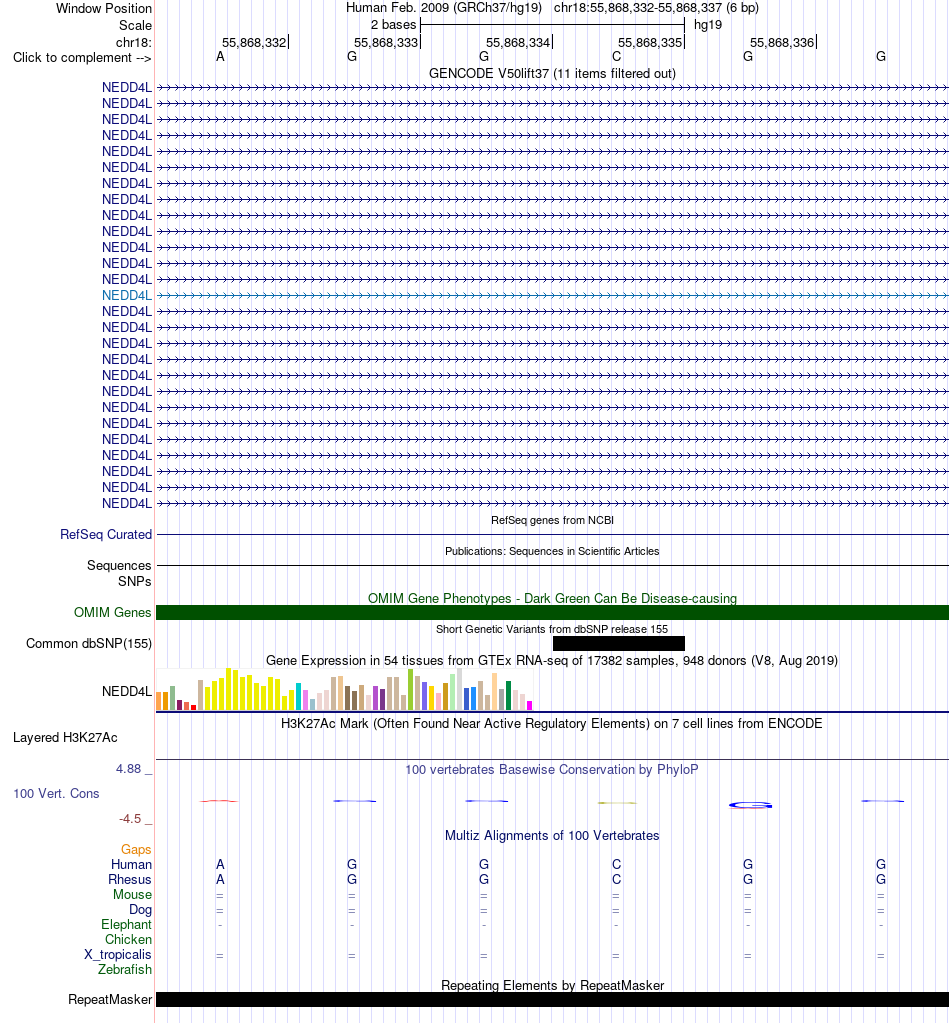
Task: Select the Elephant alignment row label
Action: 126,924
